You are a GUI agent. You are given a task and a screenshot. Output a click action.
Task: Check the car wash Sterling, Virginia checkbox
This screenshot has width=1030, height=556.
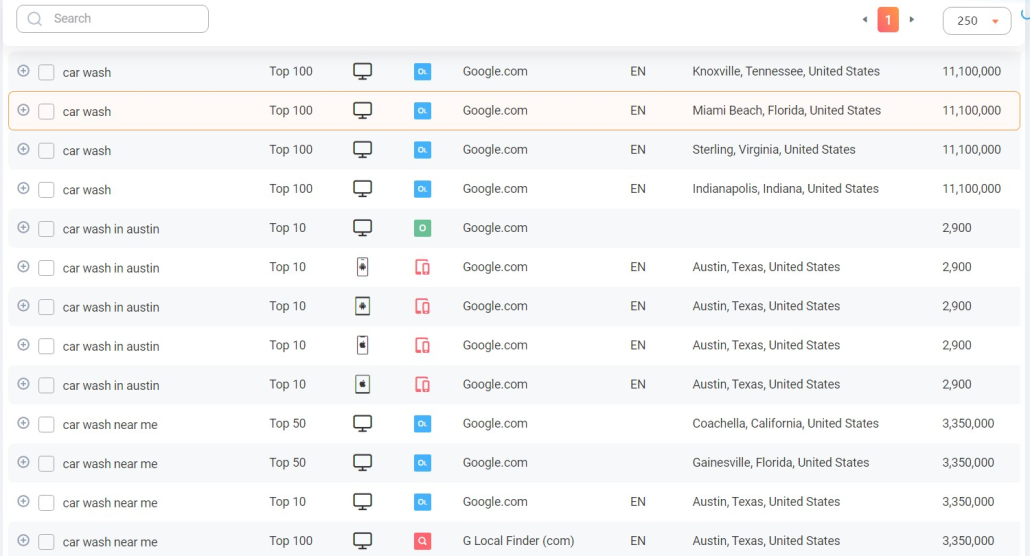pos(46,151)
